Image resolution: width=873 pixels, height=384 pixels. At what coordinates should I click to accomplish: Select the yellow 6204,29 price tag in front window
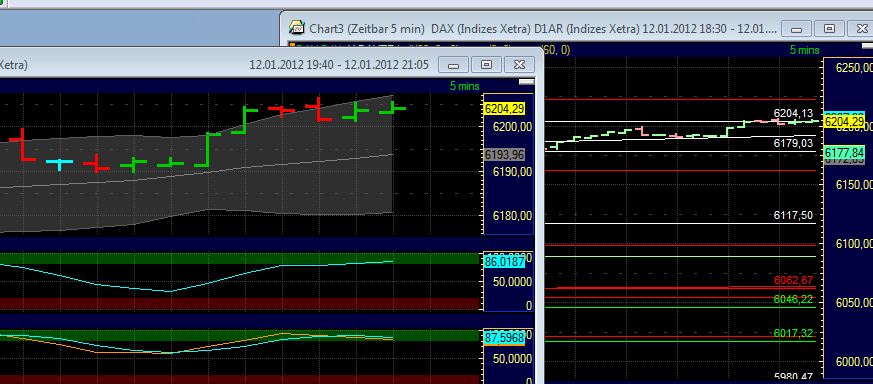pyautogui.click(x=504, y=110)
